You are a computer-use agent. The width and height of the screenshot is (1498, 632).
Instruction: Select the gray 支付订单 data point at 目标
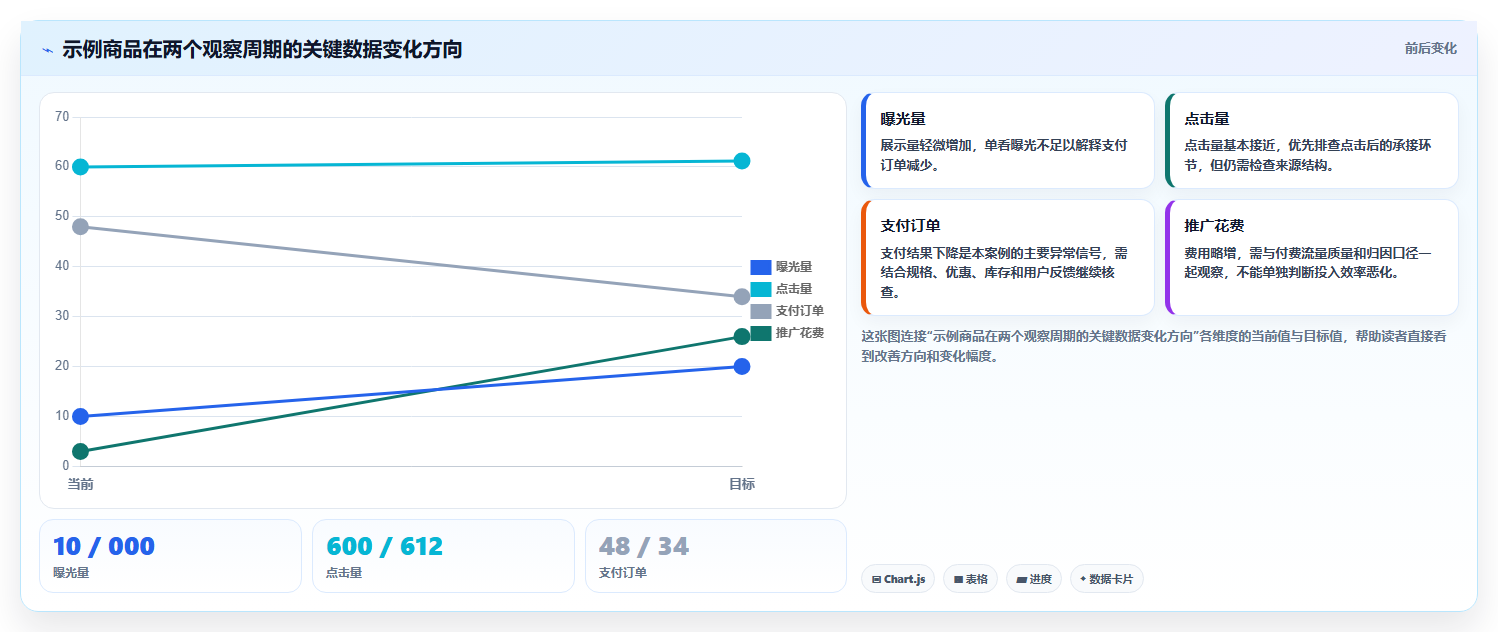pyautogui.click(x=742, y=296)
